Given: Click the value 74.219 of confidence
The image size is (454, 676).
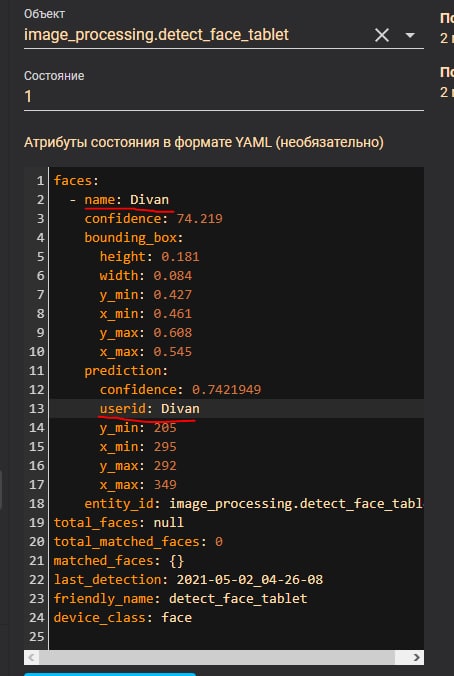Looking at the screenshot, I should [200, 219].
